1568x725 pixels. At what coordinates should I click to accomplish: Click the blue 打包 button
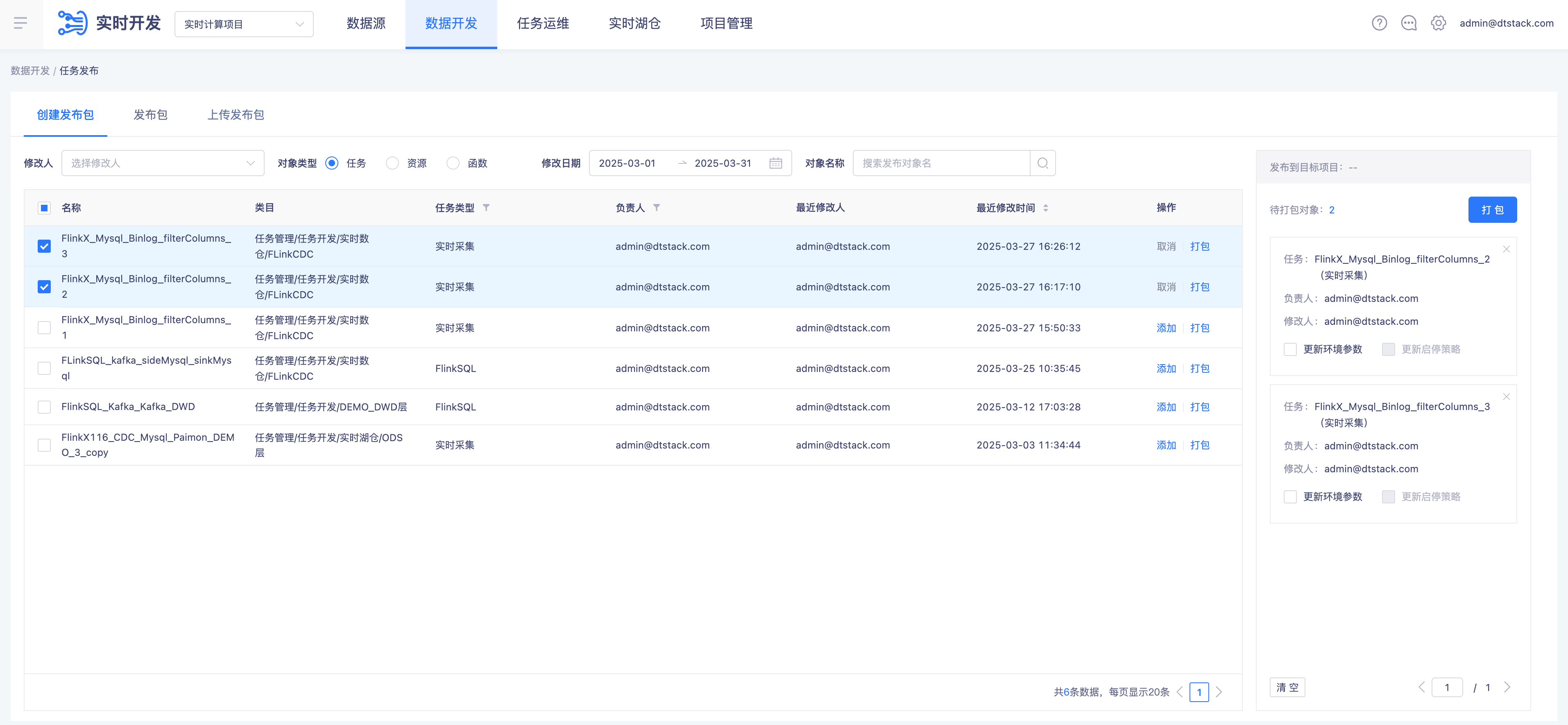point(1492,209)
